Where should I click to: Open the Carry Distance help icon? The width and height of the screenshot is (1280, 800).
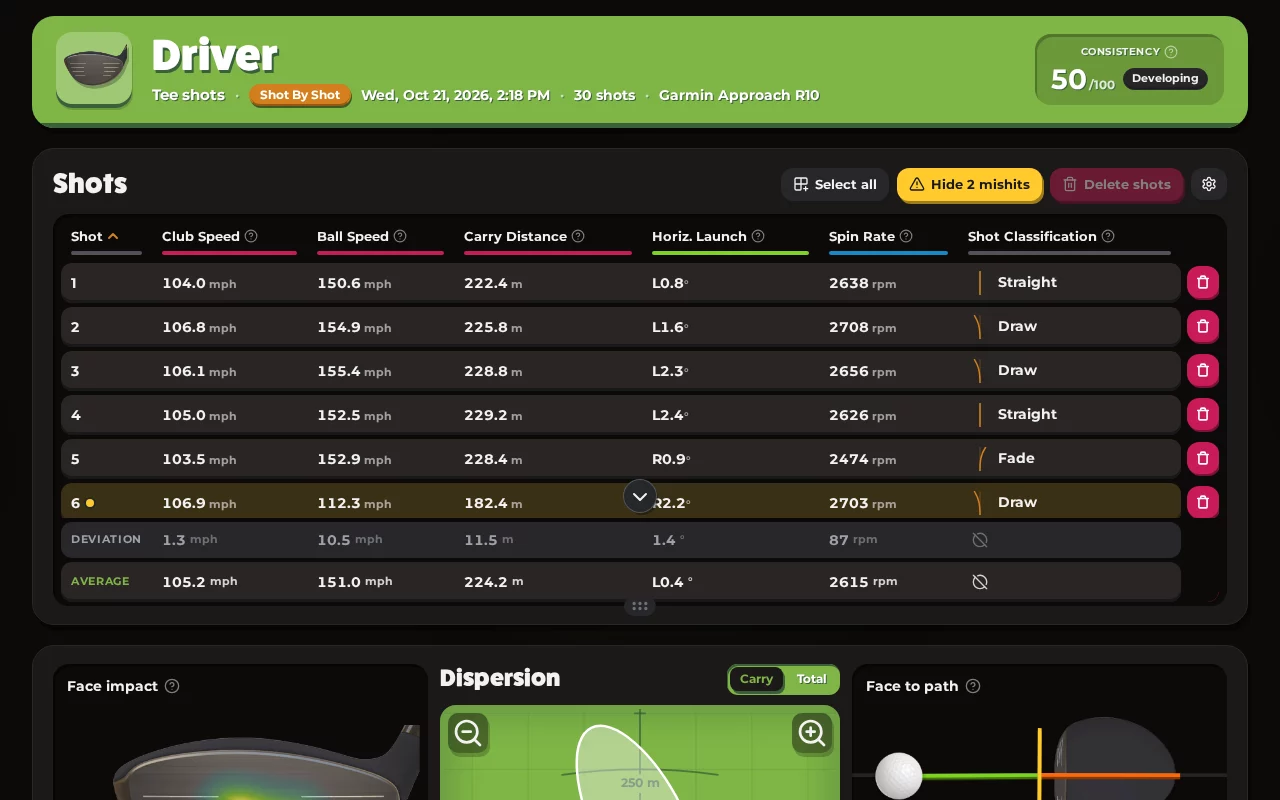(x=578, y=236)
